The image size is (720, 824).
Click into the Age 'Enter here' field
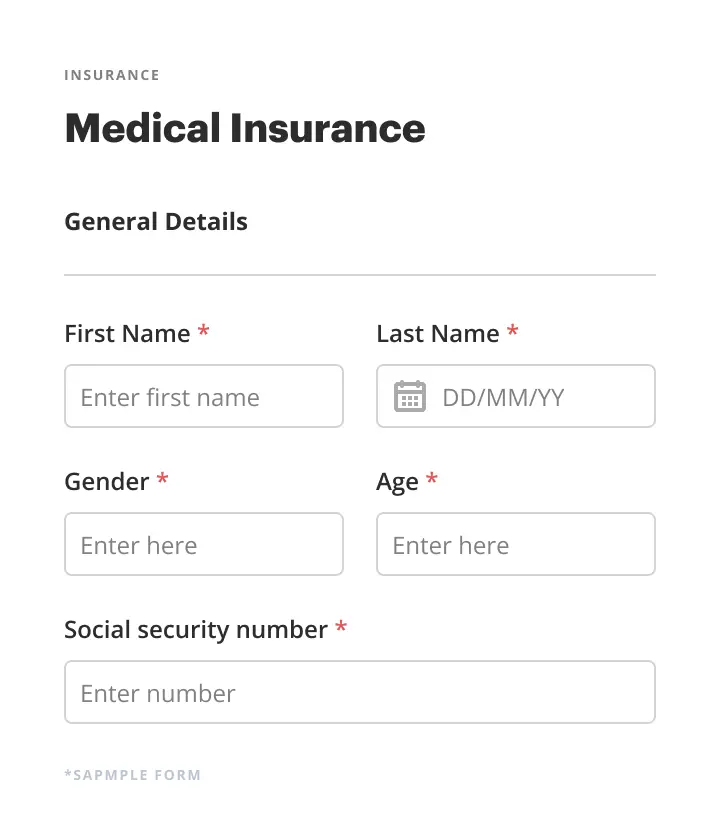pyautogui.click(x=516, y=545)
